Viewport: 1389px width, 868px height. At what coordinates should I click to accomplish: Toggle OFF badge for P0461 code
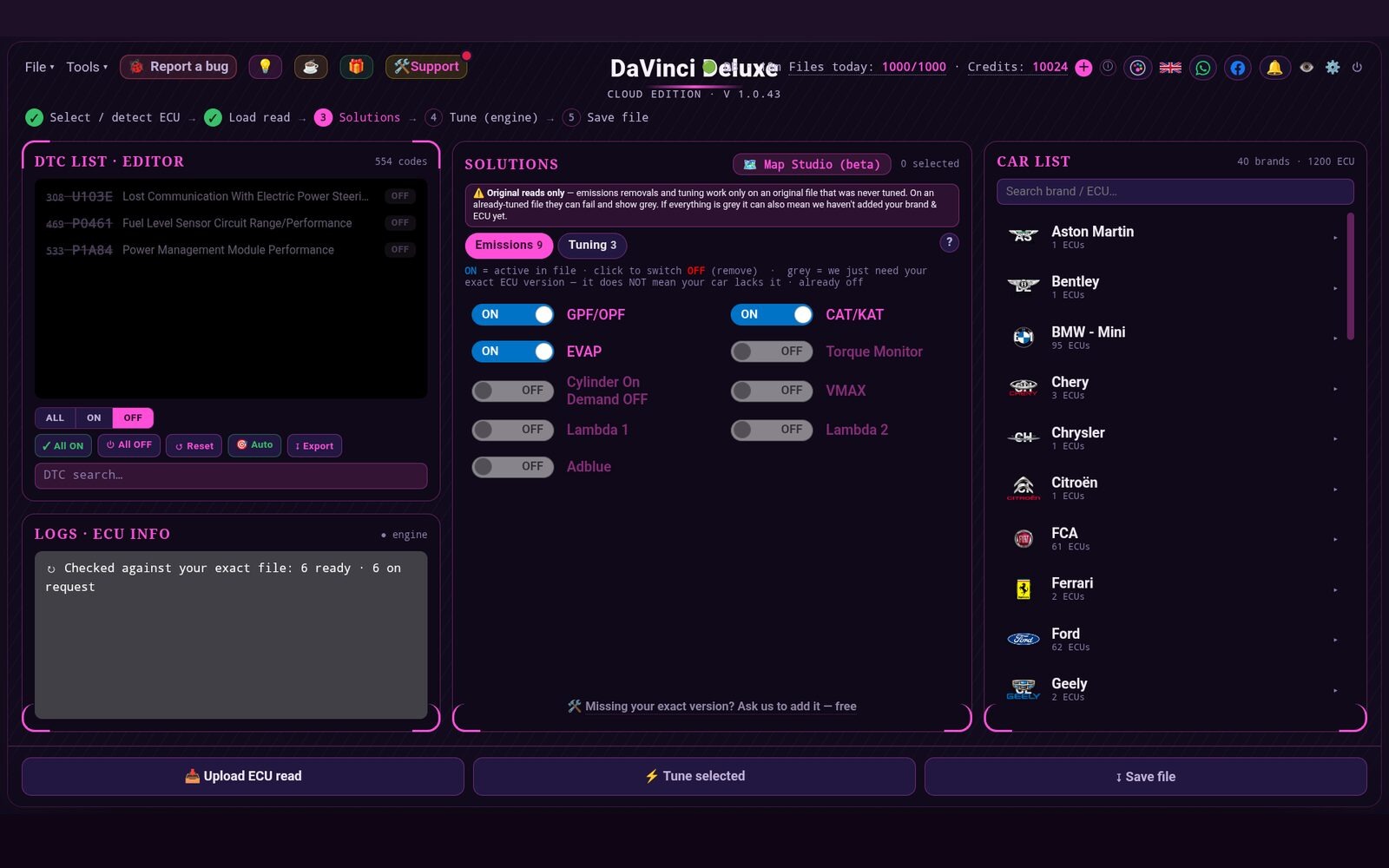[x=400, y=223]
